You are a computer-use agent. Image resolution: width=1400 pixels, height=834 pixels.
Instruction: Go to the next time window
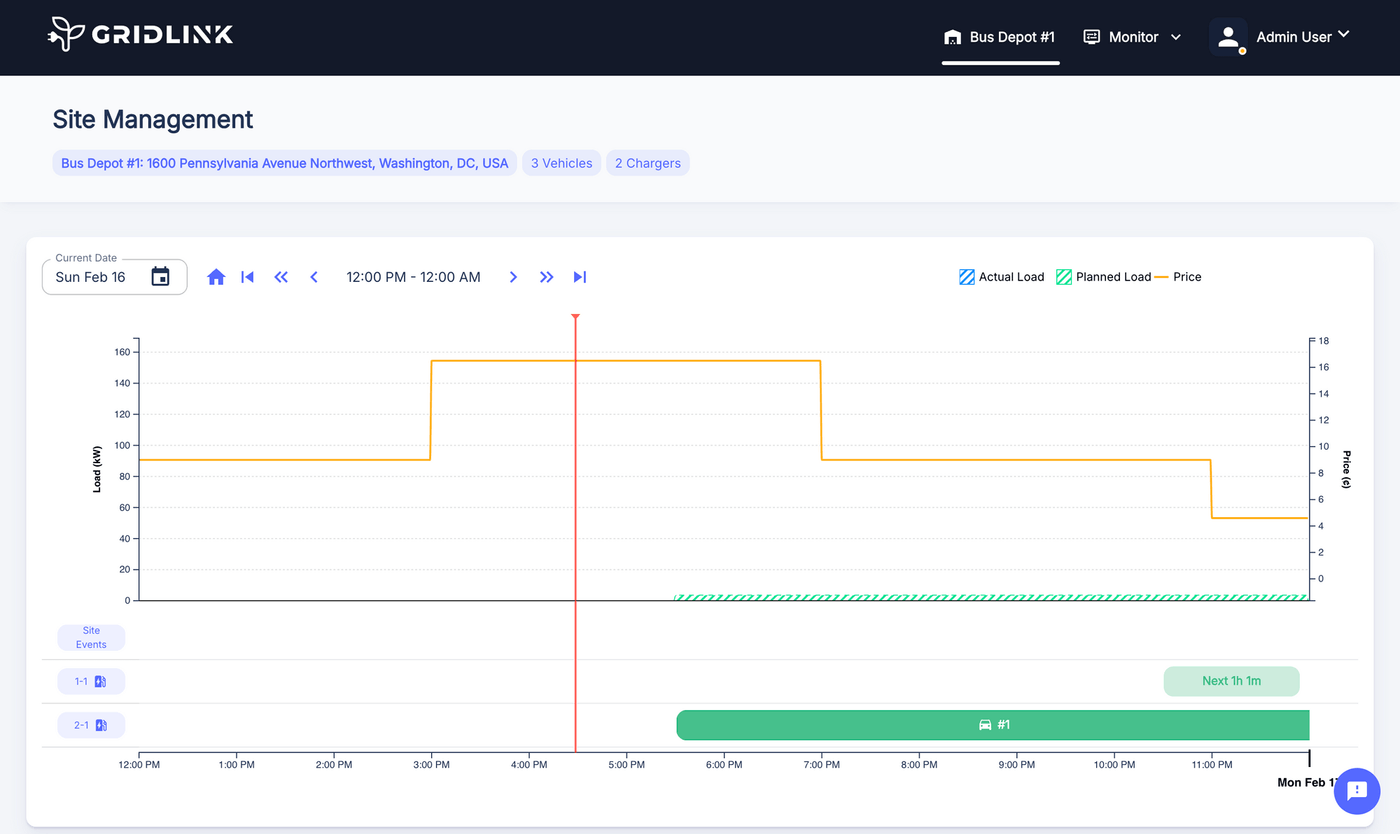click(x=513, y=277)
